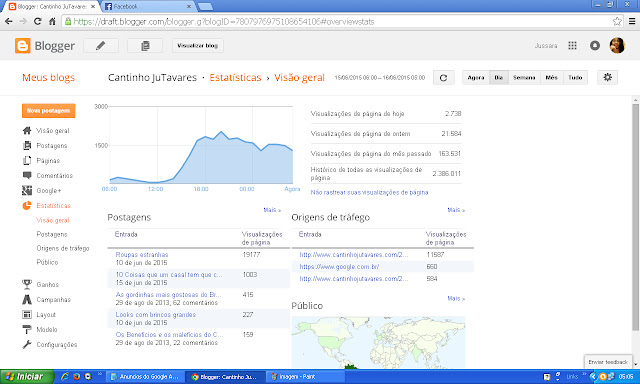Click the Estatísticas pie chart icon
Screen dimensions: 640x384
(x=27, y=205)
